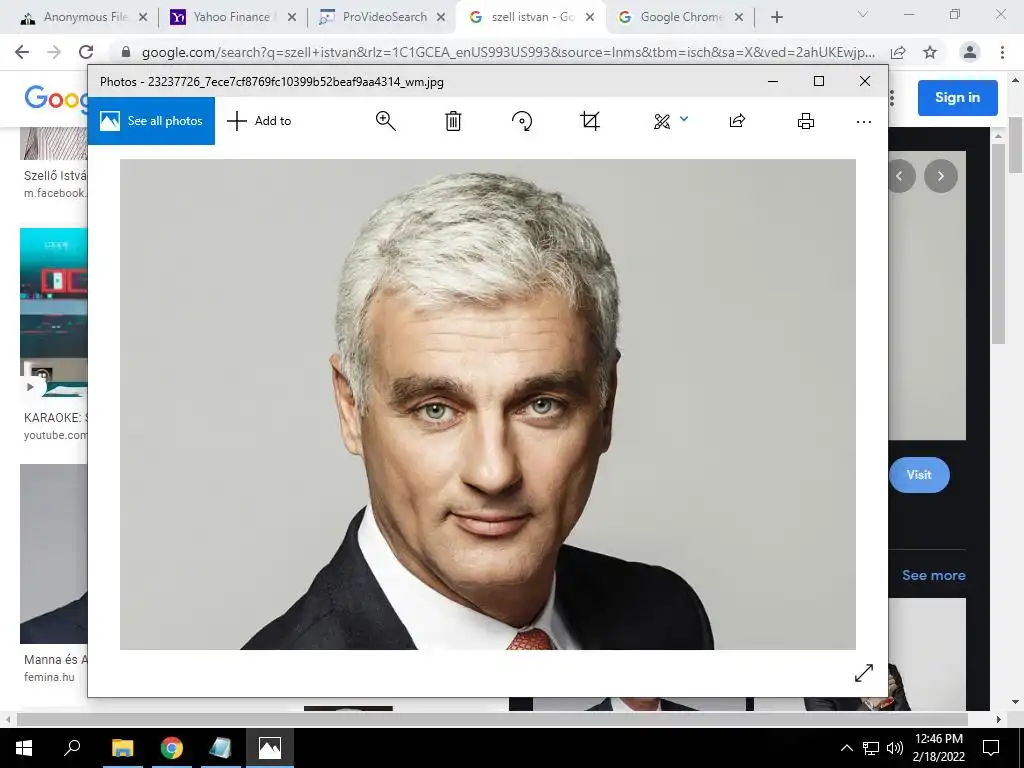Select the Photos app on the taskbar
The width and height of the screenshot is (1024, 768).
[x=270, y=748]
